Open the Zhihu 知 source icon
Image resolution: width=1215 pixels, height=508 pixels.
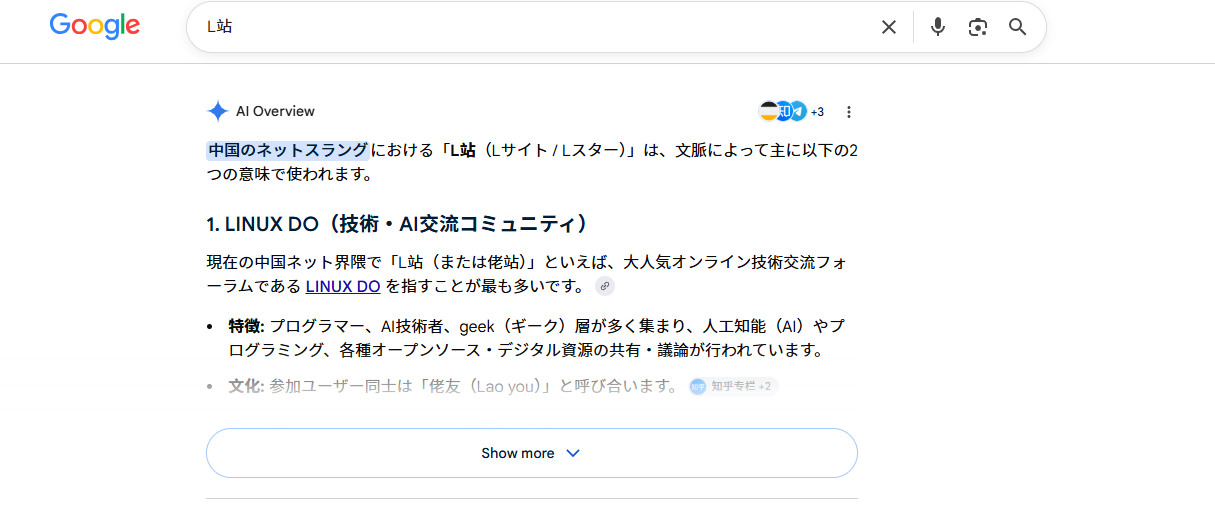[x=784, y=111]
